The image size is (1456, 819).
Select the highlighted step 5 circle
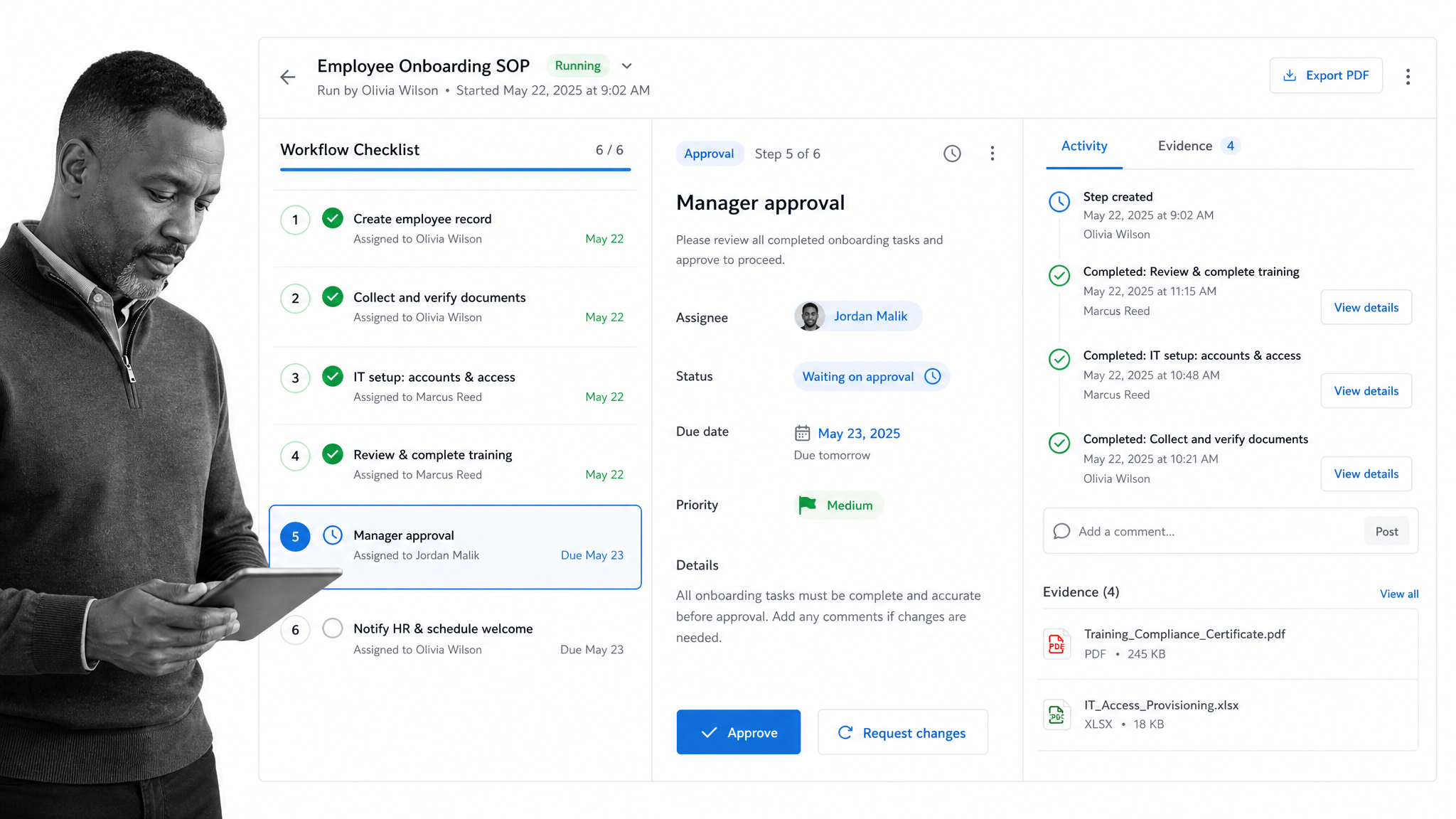(x=295, y=537)
